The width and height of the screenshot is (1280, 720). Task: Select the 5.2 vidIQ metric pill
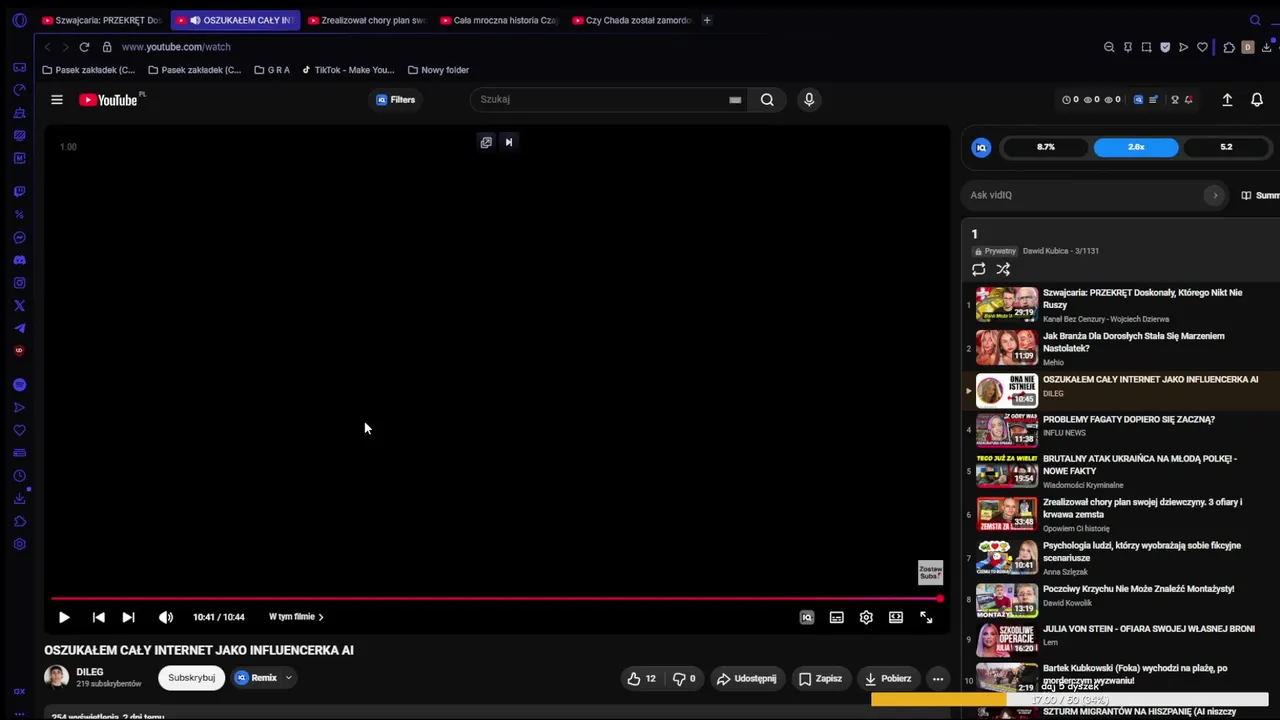pos(1226,147)
